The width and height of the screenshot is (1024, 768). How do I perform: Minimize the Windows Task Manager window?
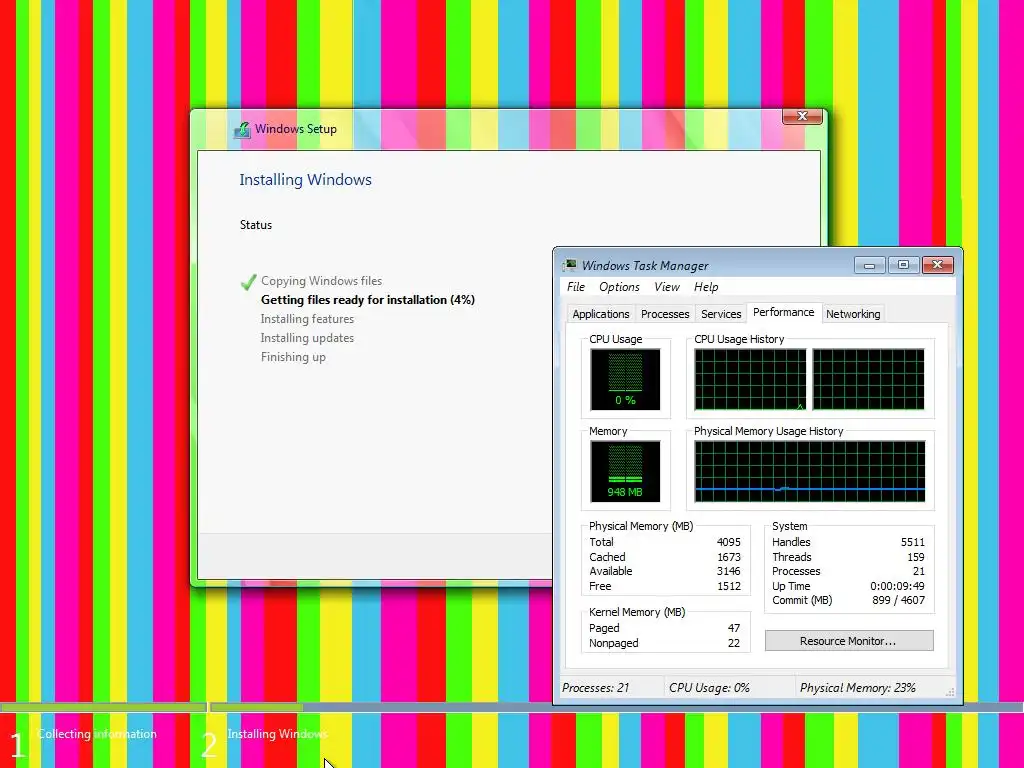coord(869,265)
